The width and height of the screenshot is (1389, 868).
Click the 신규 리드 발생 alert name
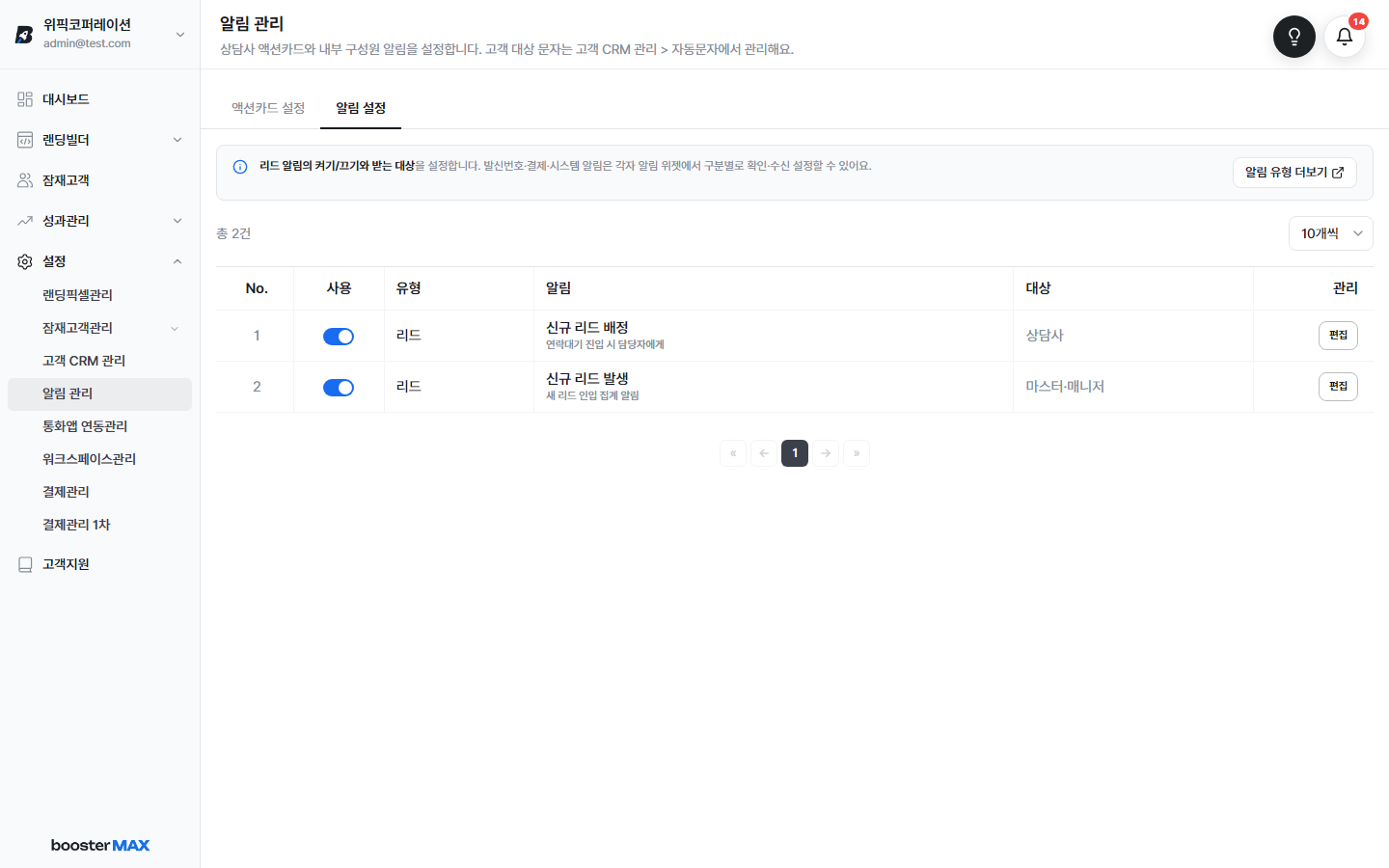(x=587, y=379)
